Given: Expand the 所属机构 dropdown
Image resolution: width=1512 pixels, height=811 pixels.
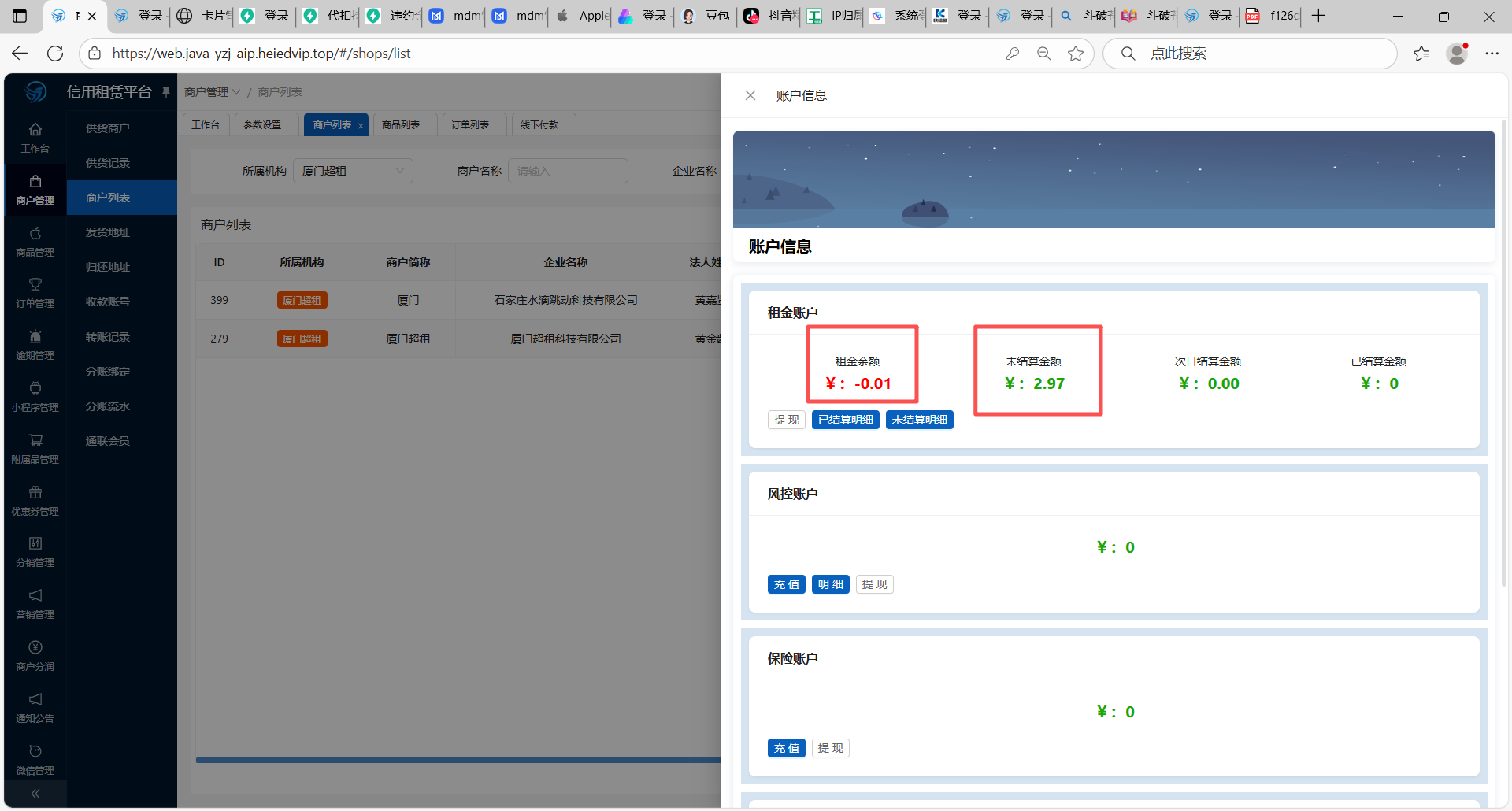Looking at the screenshot, I should pyautogui.click(x=353, y=171).
